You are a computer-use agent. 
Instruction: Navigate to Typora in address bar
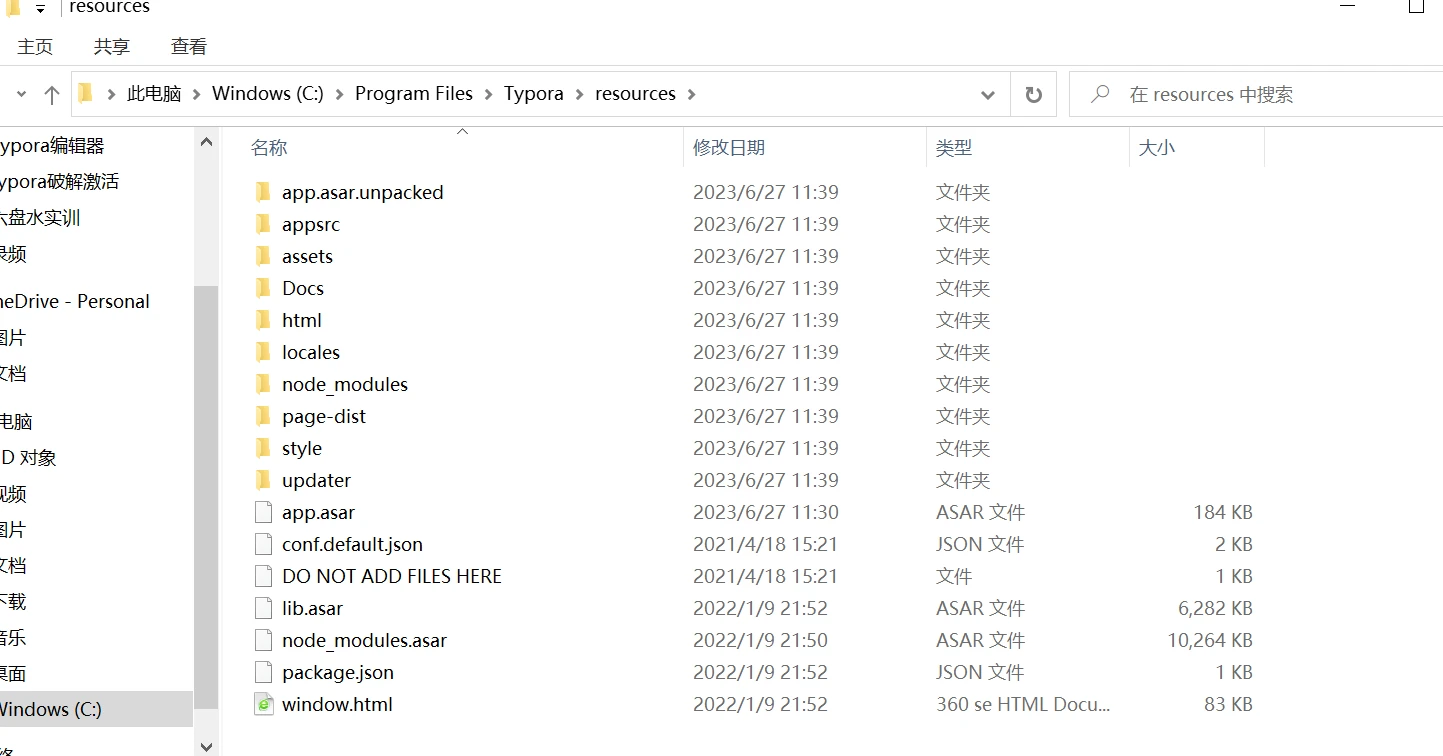pyautogui.click(x=534, y=94)
